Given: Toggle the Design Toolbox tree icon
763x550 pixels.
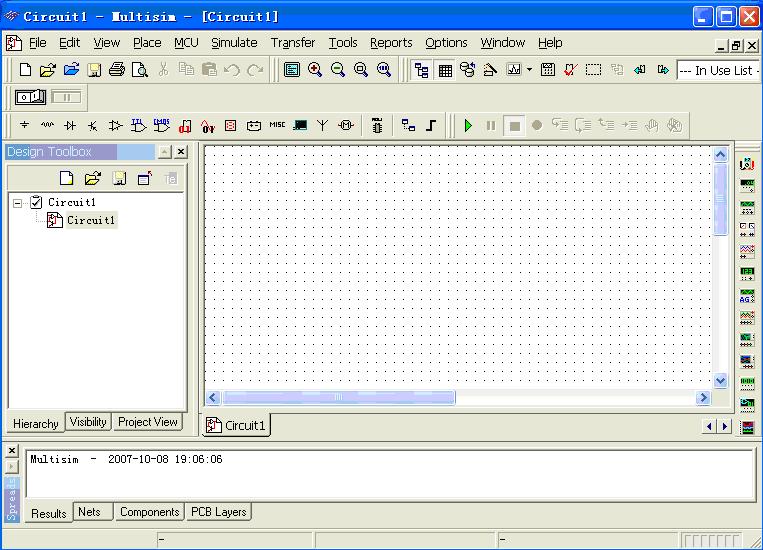Looking at the screenshot, I should (421, 70).
